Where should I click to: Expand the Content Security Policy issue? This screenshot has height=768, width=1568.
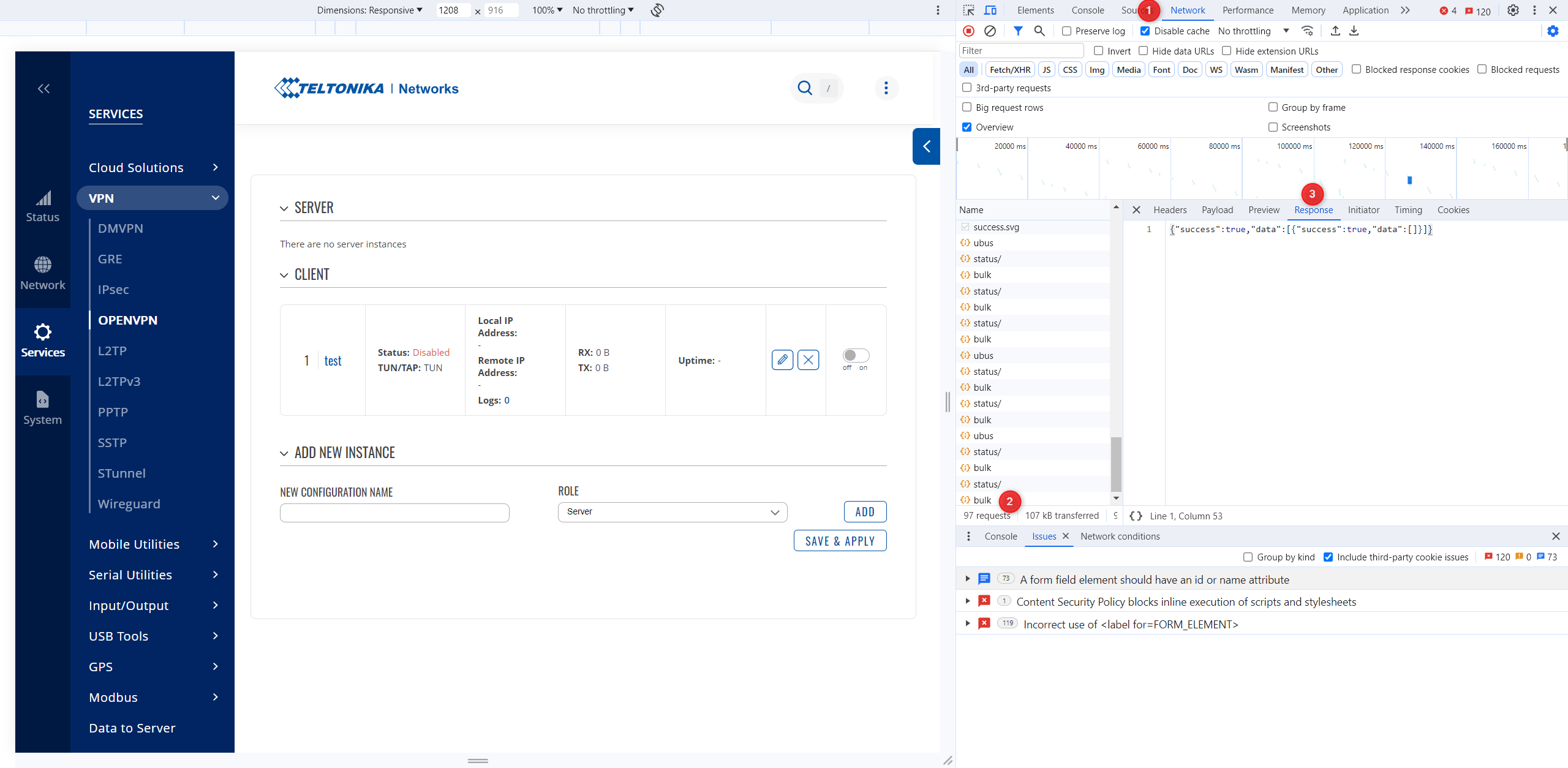tap(968, 601)
